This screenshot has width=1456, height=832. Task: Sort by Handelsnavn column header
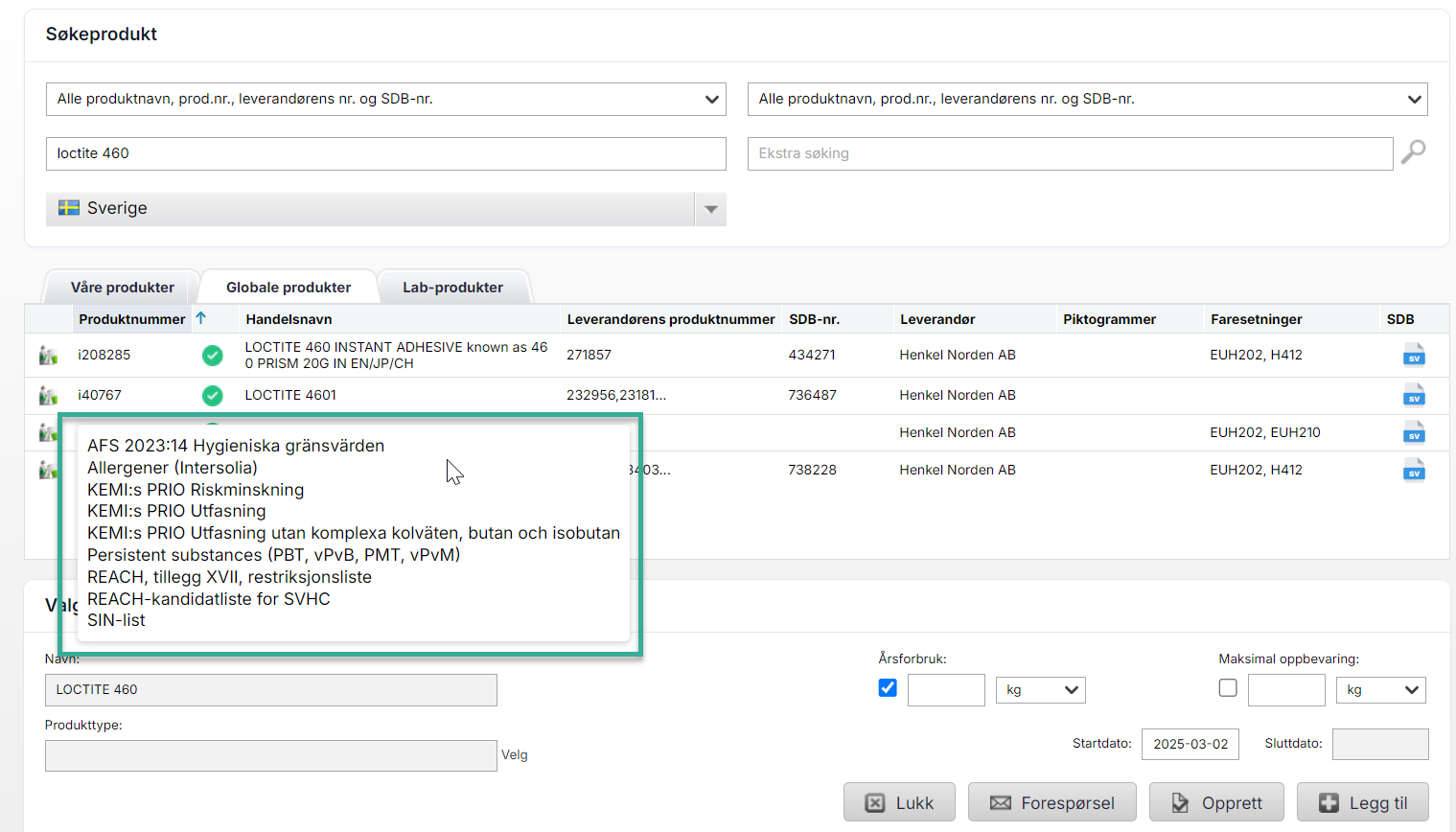click(x=289, y=319)
